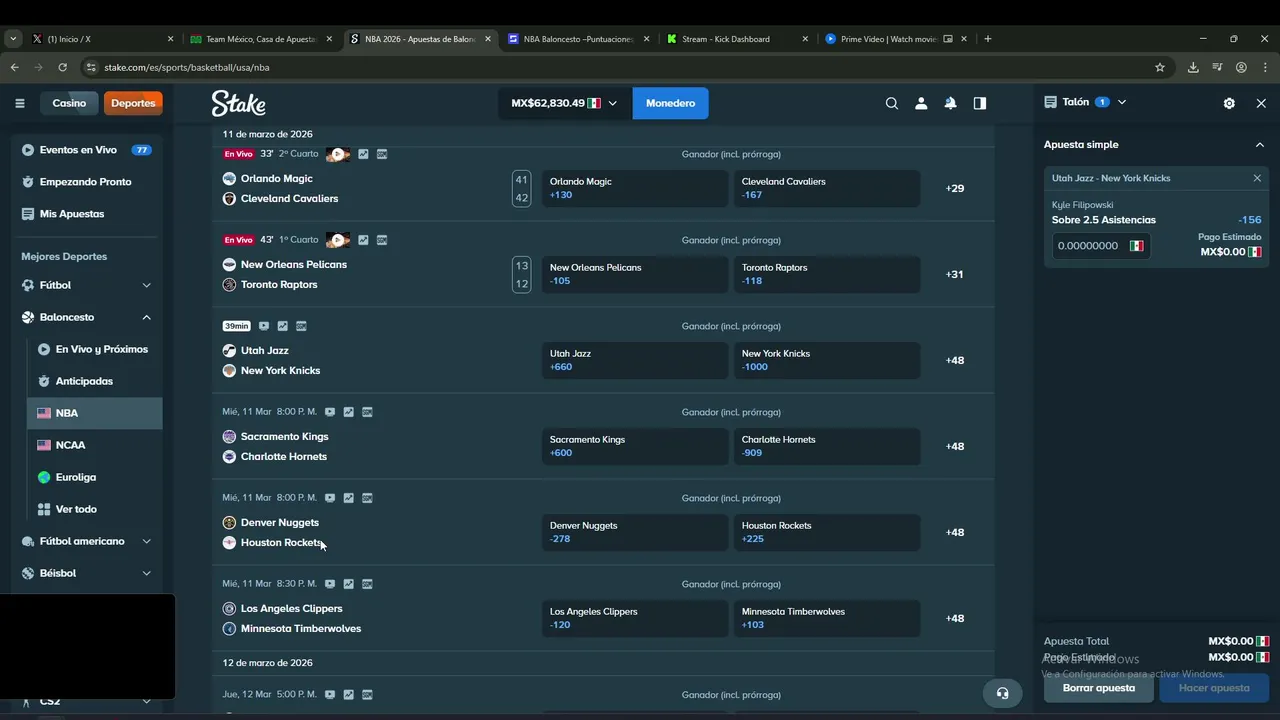1280x720 pixels.
Task: Click stream icon for Sacramento Kings match
Action: click(330, 412)
